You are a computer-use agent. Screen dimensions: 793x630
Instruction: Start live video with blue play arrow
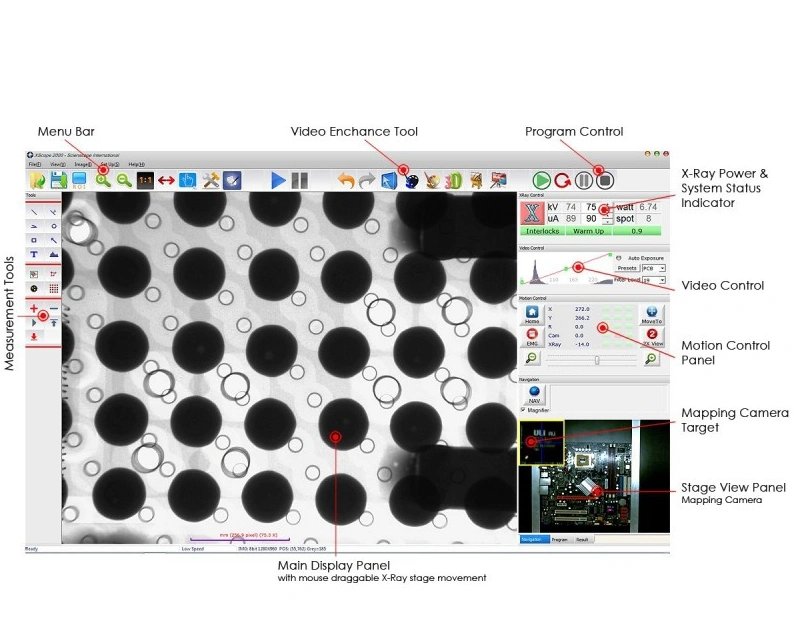pyautogui.click(x=278, y=181)
